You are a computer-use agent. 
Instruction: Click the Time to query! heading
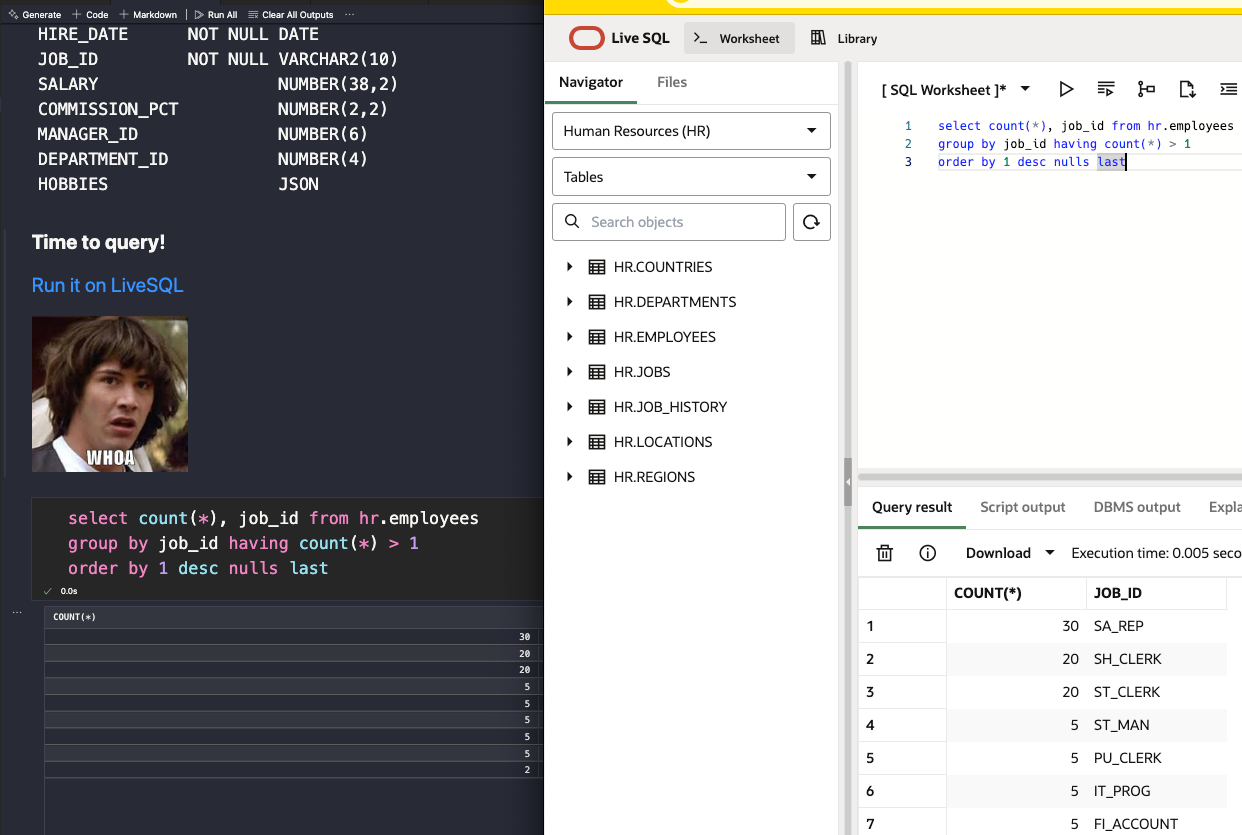click(98, 242)
